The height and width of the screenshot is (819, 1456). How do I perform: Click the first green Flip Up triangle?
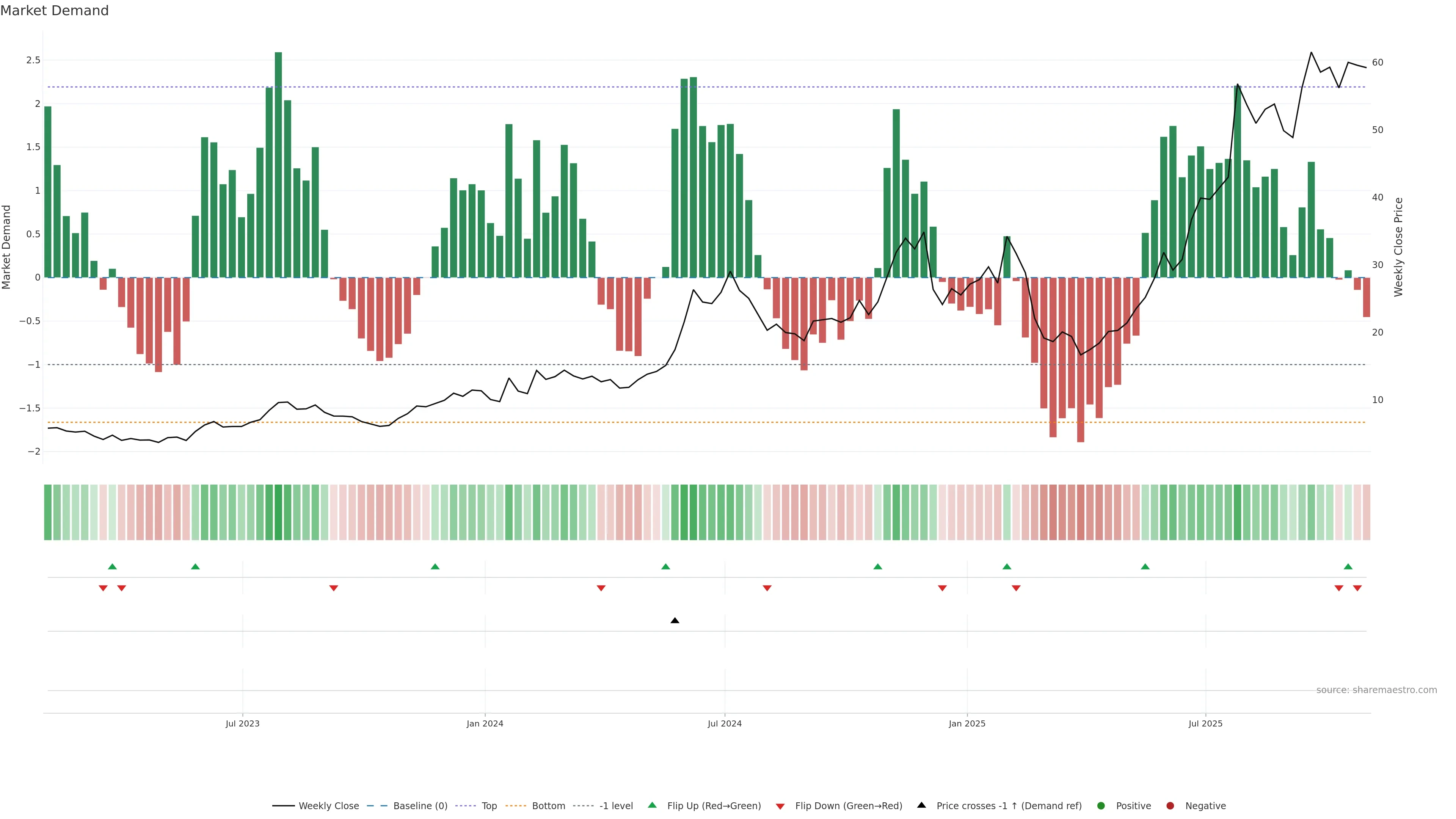pyautogui.click(x=112, y=566)
